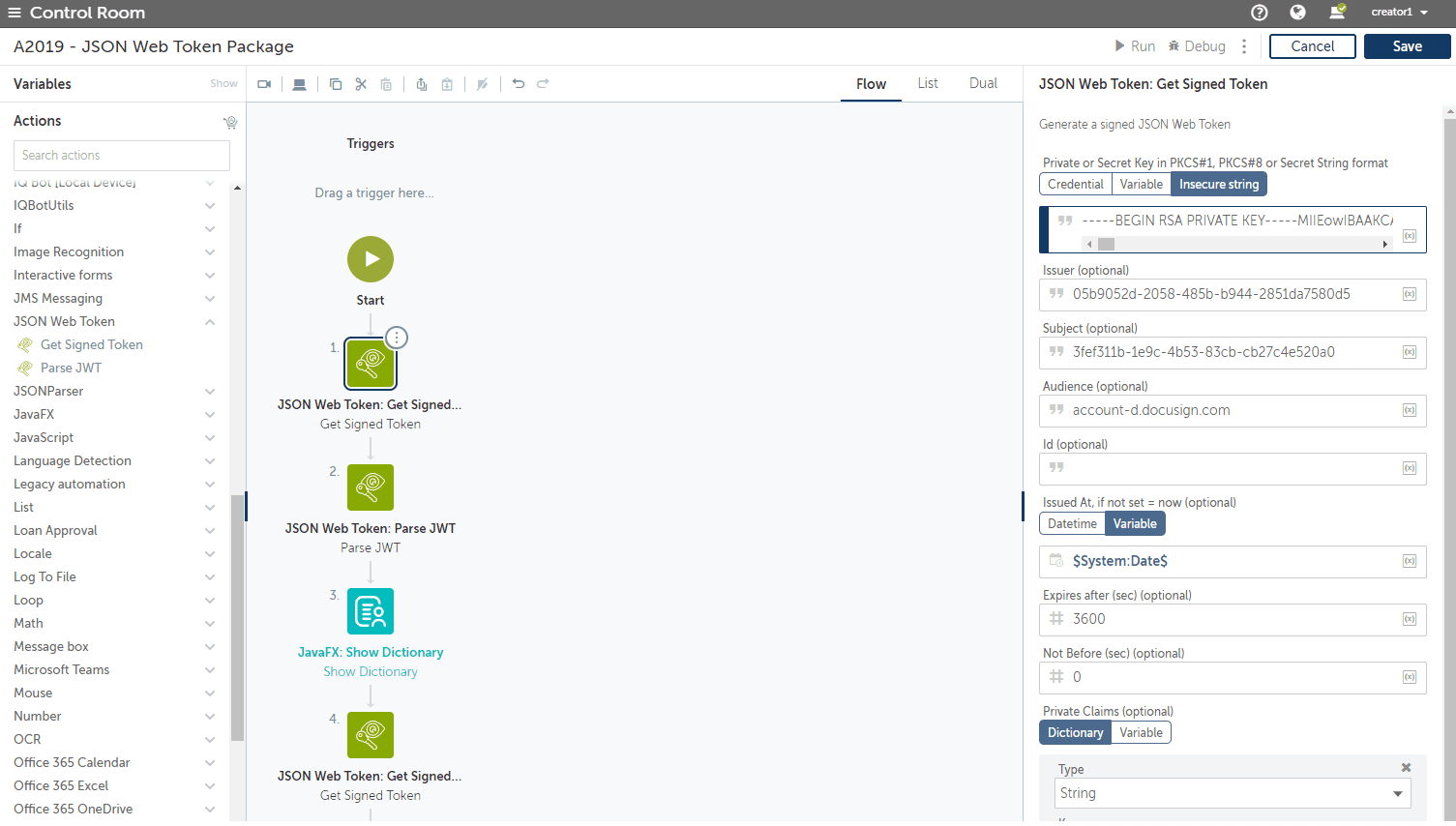Click the Parse JWT step icon

point(371,487)
